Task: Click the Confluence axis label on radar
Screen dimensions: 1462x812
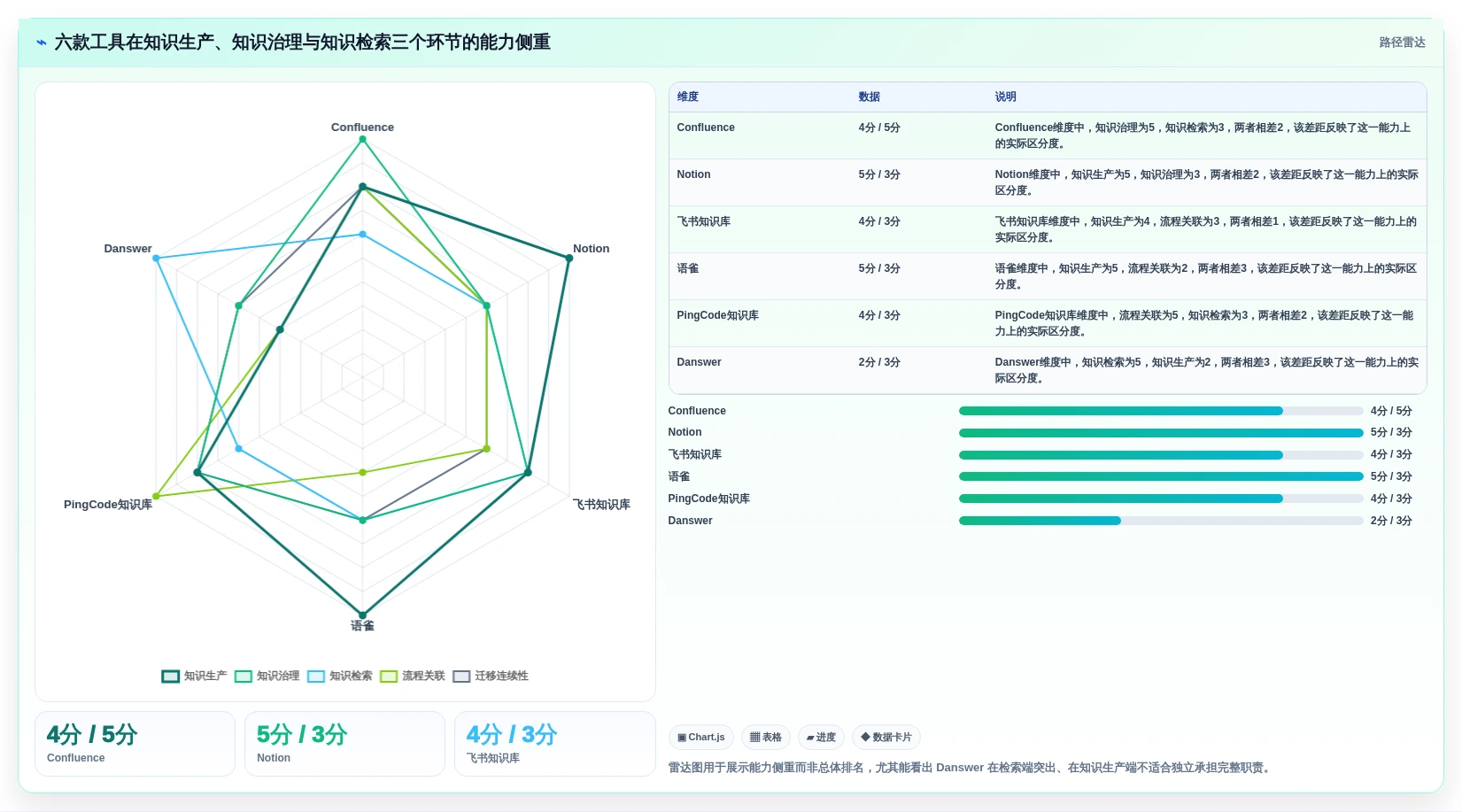Action: pos(362,128)
